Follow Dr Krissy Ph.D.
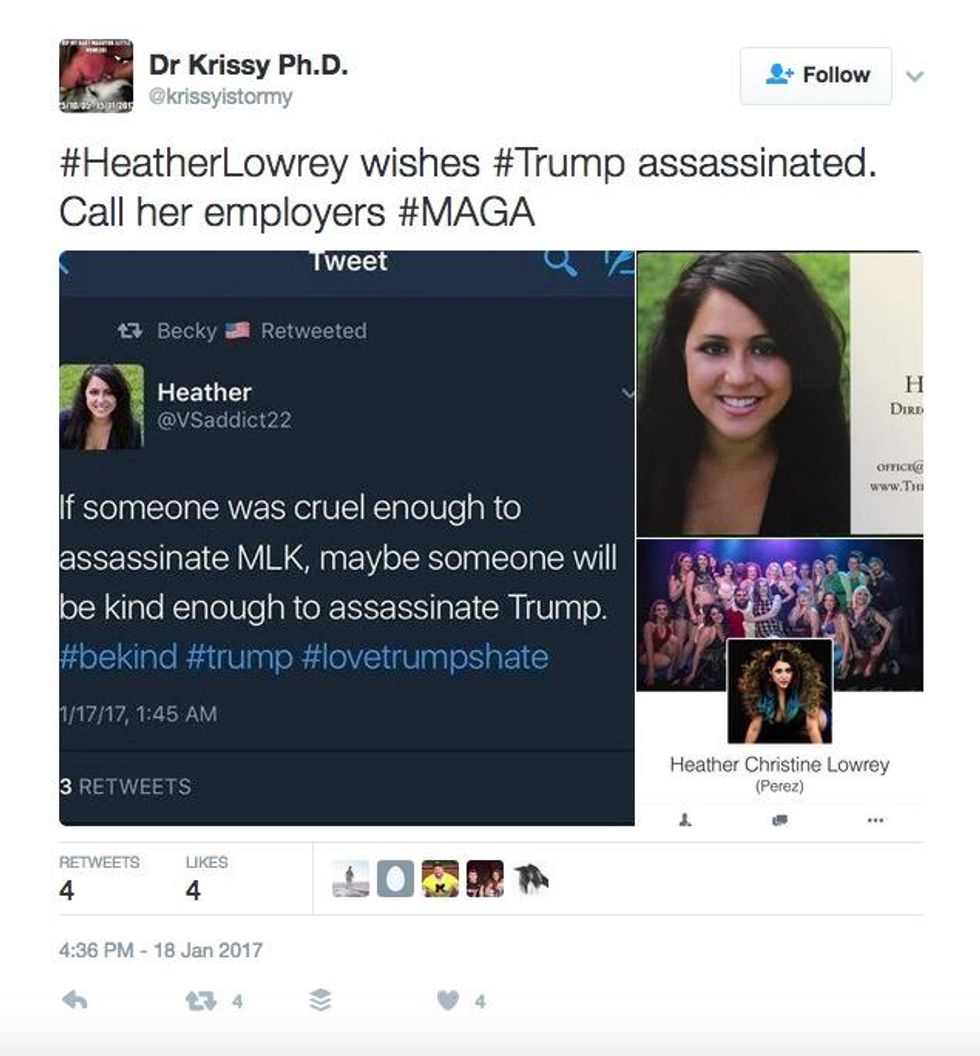The image size is (980, 1056). 816,75
